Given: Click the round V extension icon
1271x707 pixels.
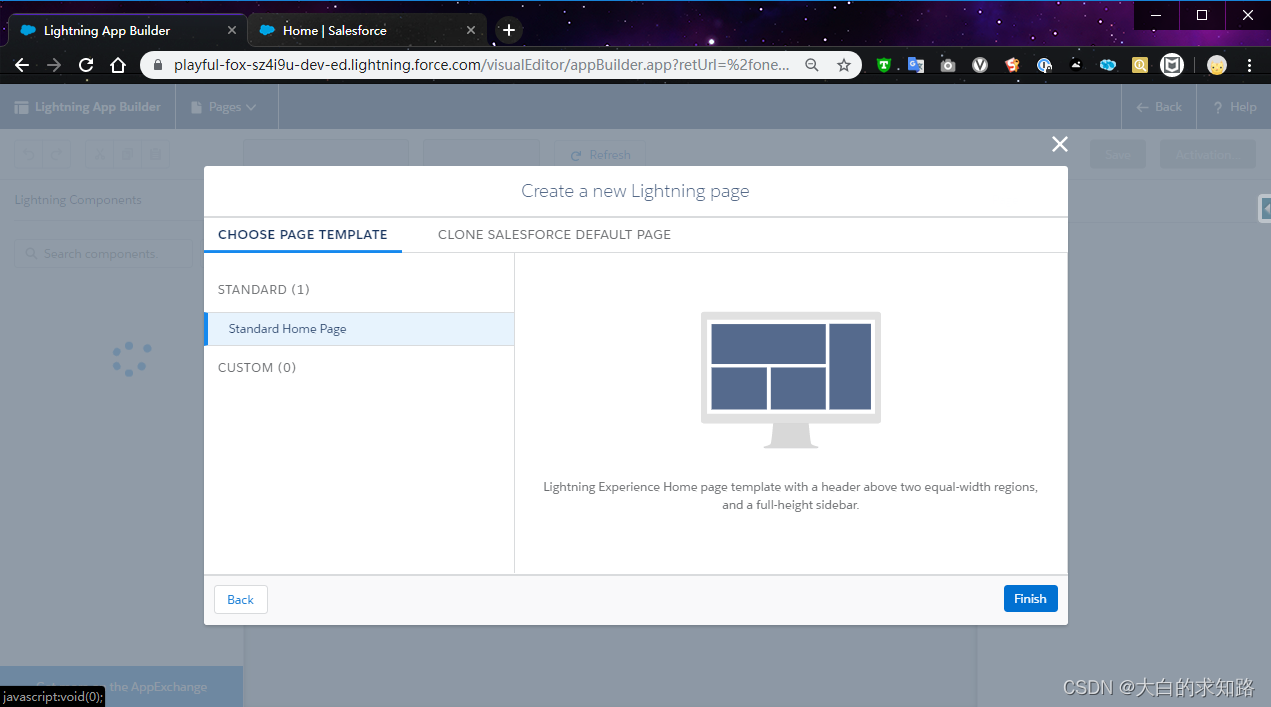Looking at the screenshot, I should (980, 65).
